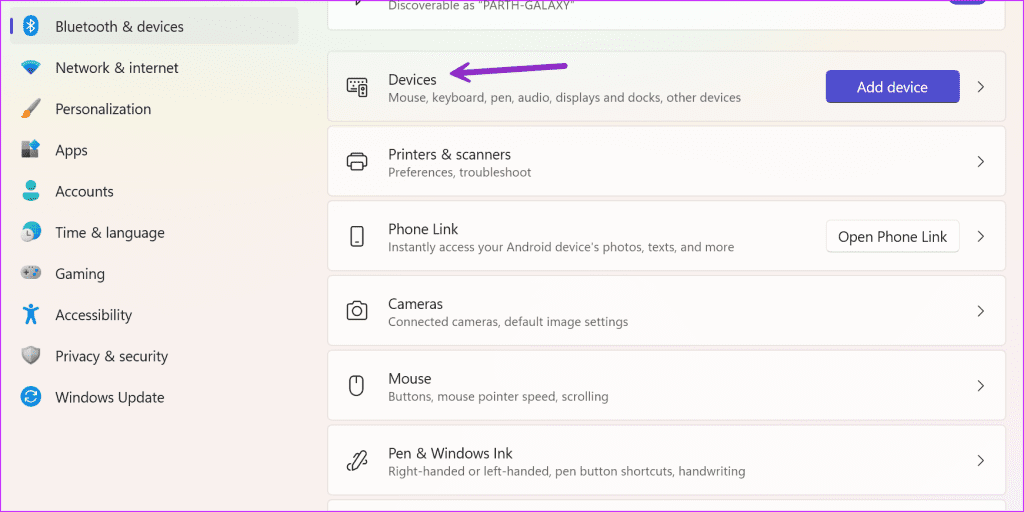Open the Phone Link row chevron
Screen dimensions: 1024x512
(x=980, y=236)
